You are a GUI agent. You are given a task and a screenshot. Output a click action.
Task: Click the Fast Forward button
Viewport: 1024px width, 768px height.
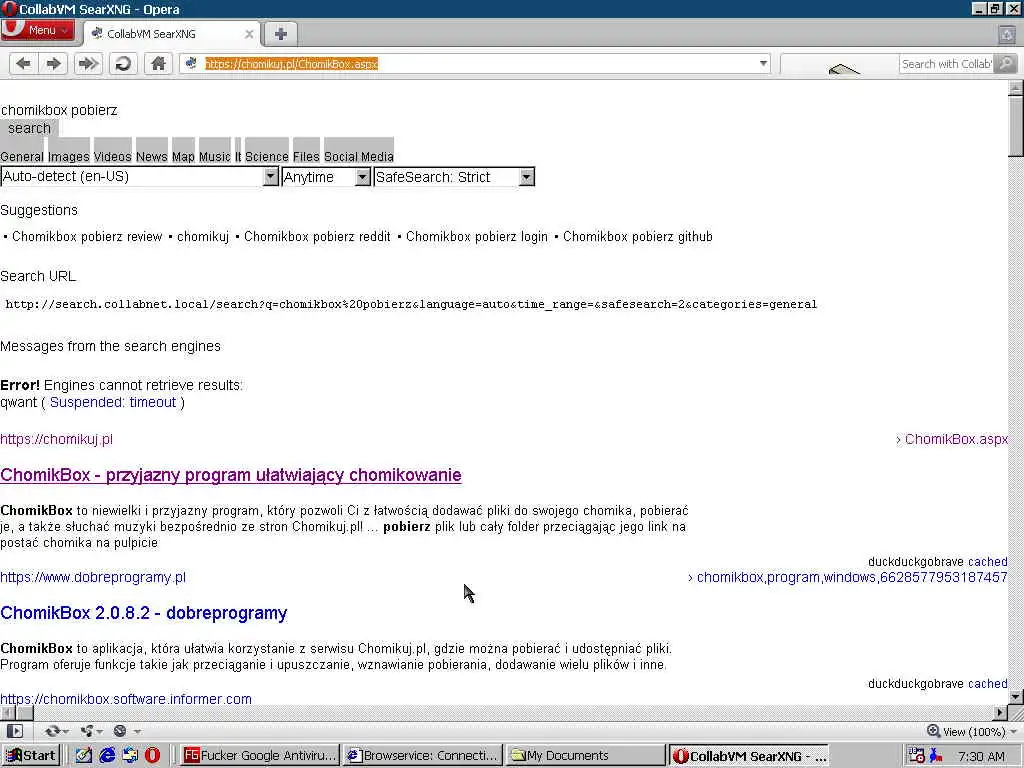[88, 63]
